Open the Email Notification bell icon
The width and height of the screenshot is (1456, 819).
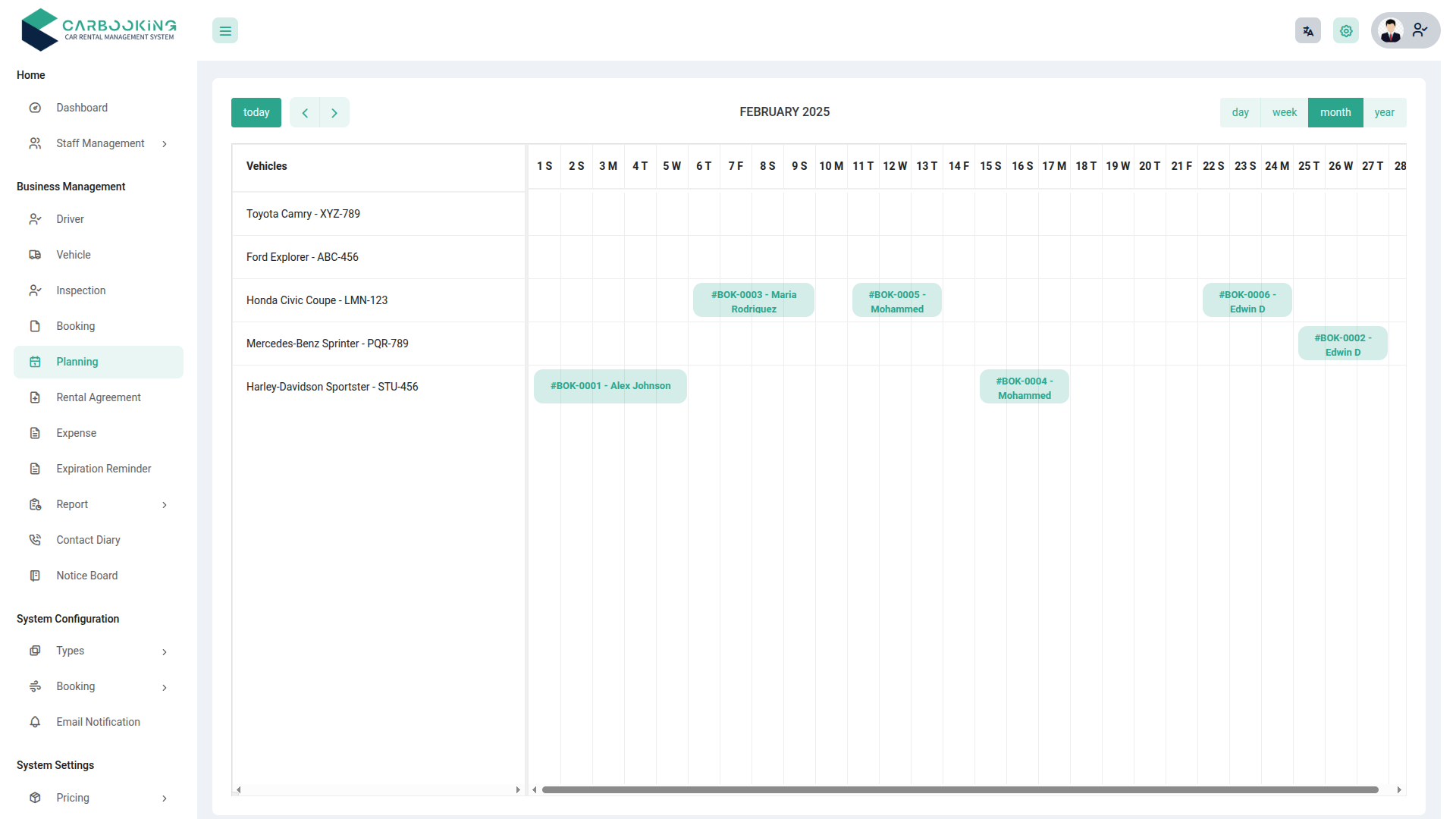point(35,722)
